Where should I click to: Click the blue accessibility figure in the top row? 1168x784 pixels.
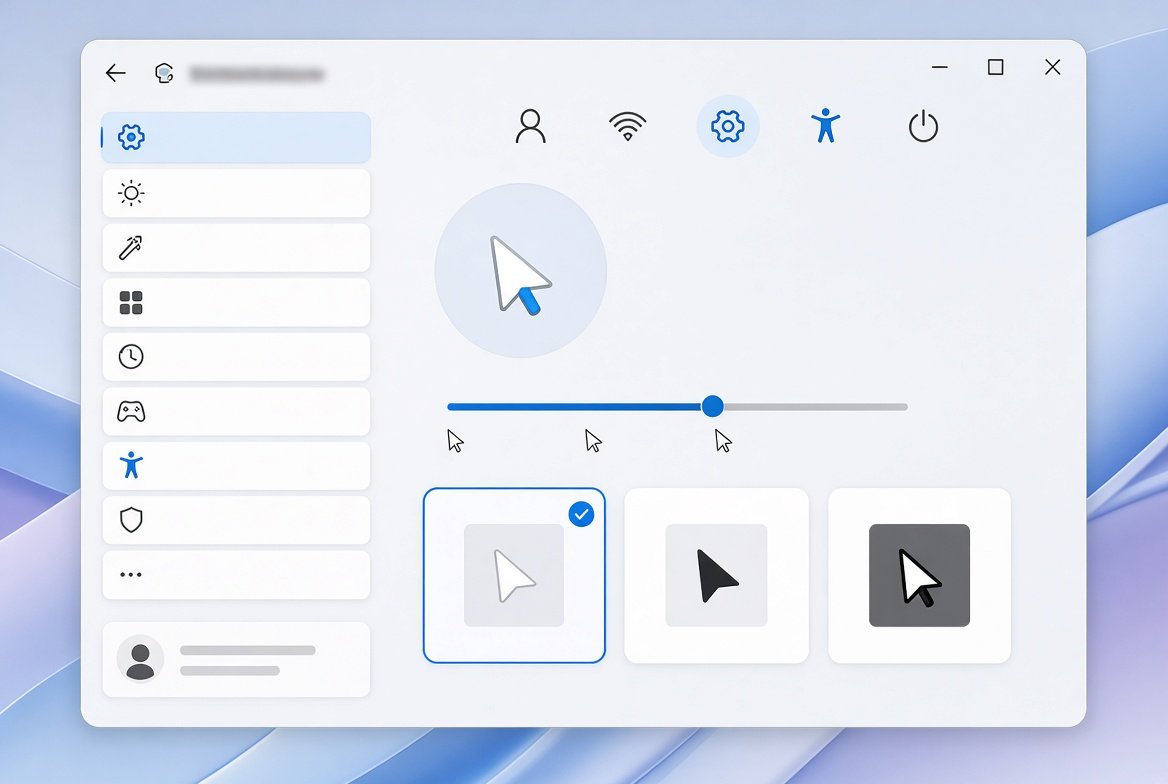tap(825, 125)
